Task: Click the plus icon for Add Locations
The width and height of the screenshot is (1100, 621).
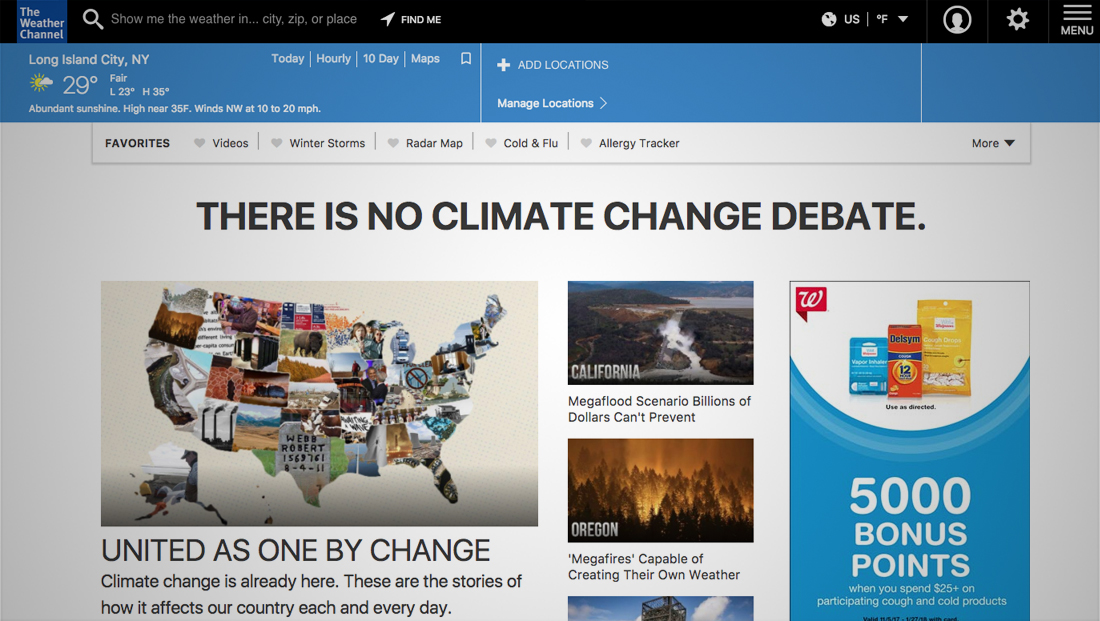Action: [x=504, y=65]
